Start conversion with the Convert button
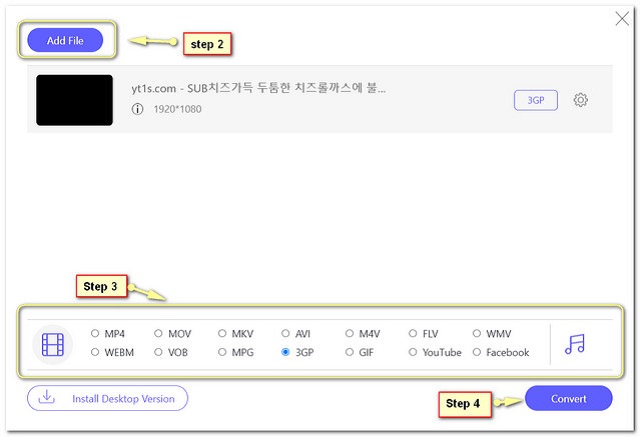The height and width of the screenshot is (437, 640). tap(569, 398)
